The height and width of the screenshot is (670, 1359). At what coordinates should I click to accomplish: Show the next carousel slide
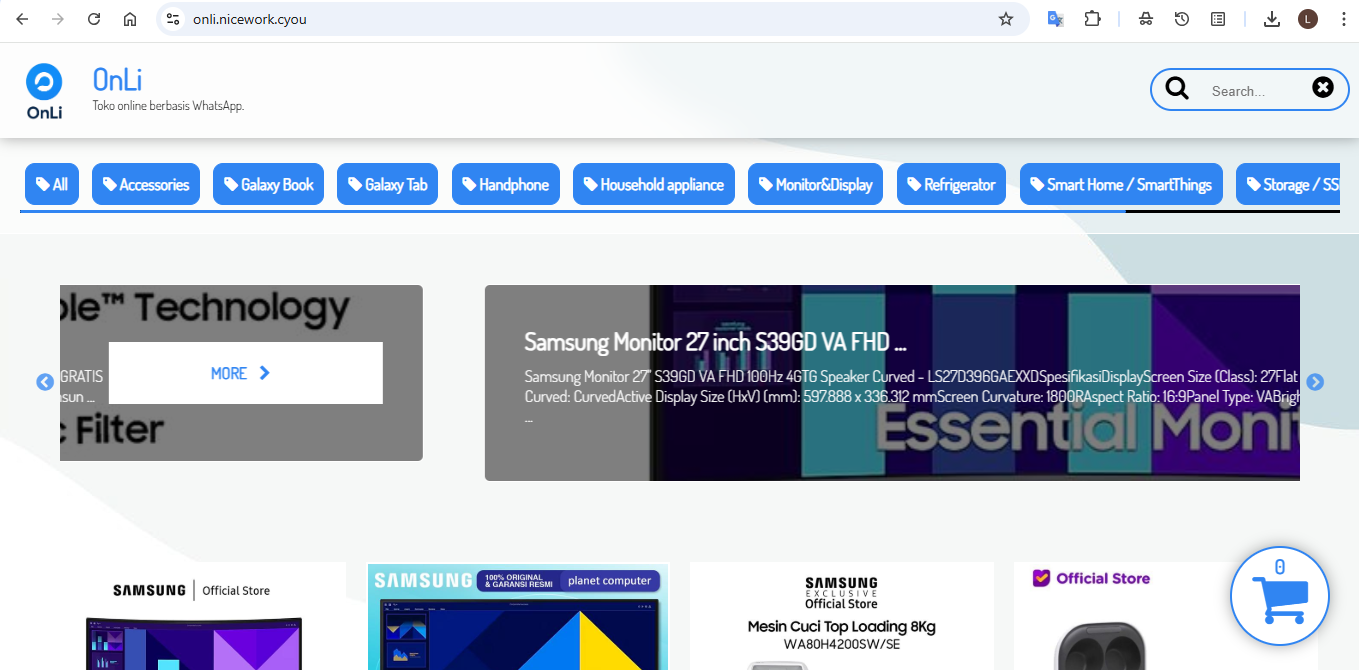click(1315, 382)
